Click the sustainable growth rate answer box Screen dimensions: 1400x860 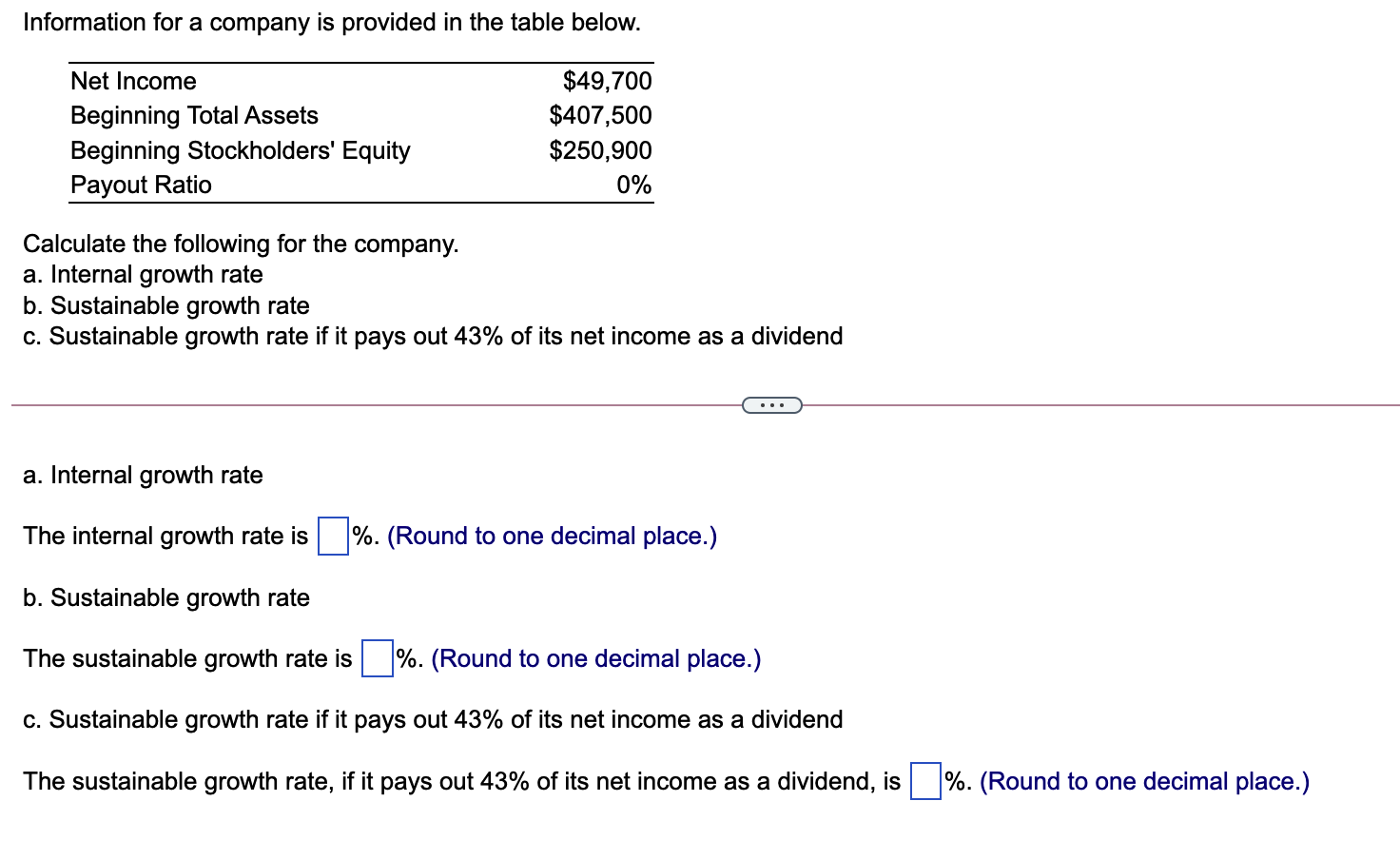(377, 658)
